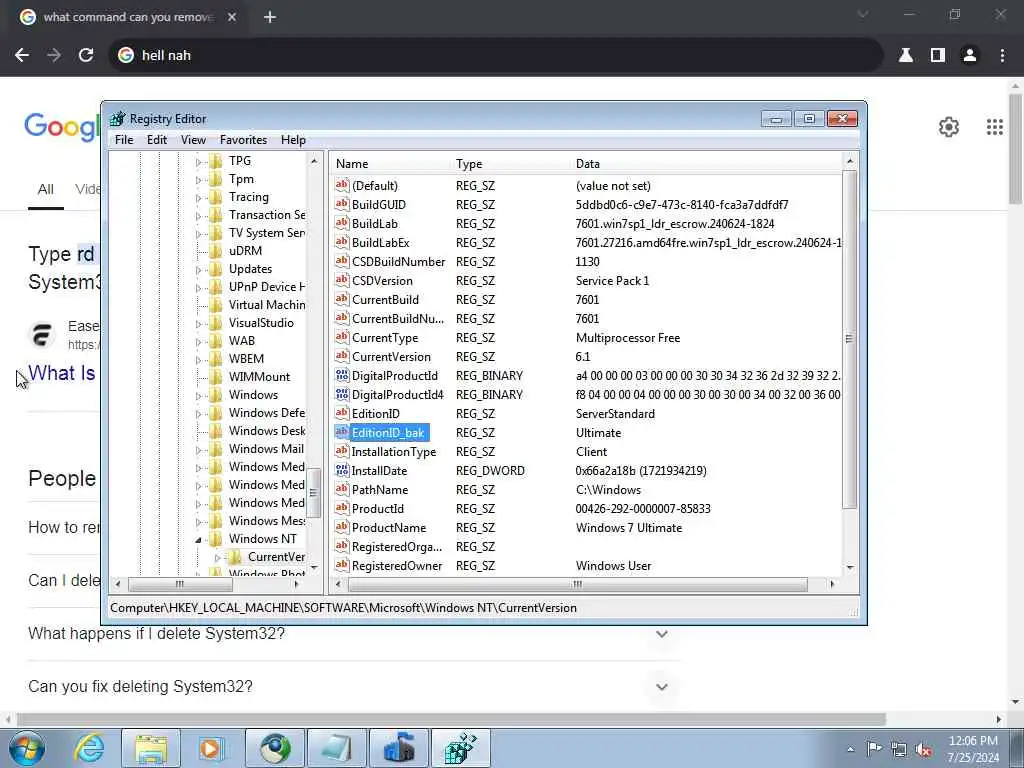
Task: Click the EditionID string value icon
Action: (x=342, y=413)
